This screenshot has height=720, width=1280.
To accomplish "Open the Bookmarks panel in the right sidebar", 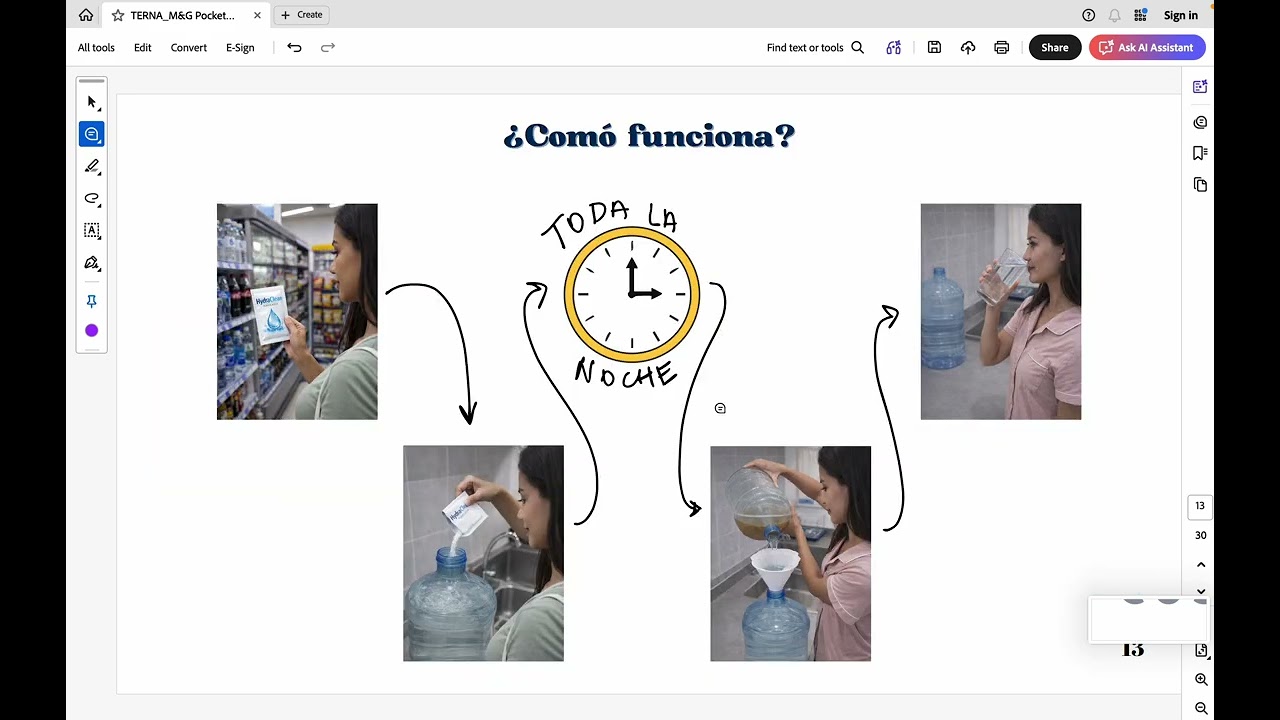I will point(1200,153).
